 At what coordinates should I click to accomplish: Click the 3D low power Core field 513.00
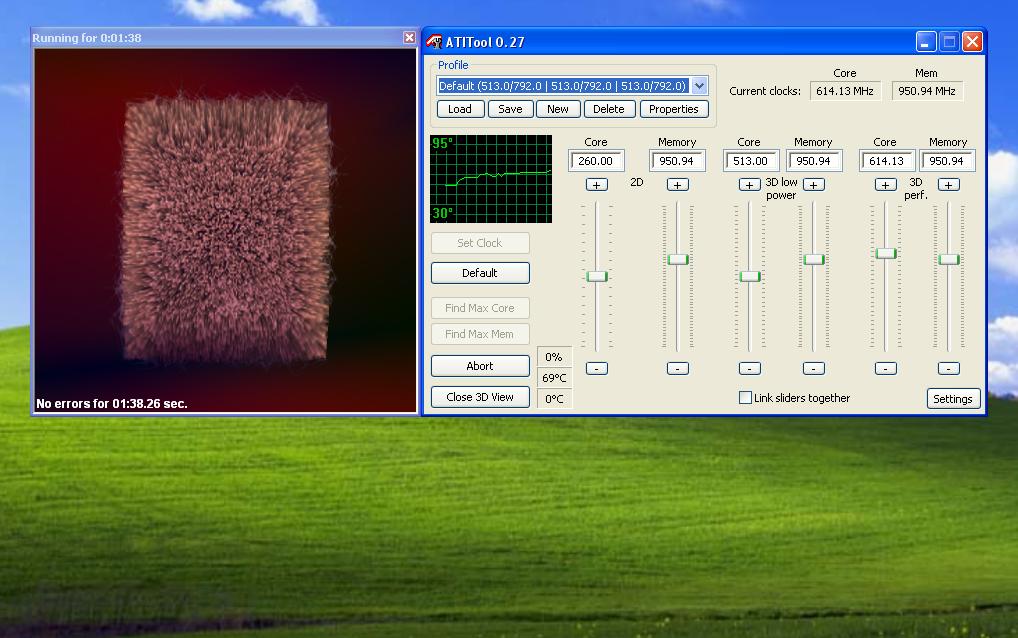point(751,161)
